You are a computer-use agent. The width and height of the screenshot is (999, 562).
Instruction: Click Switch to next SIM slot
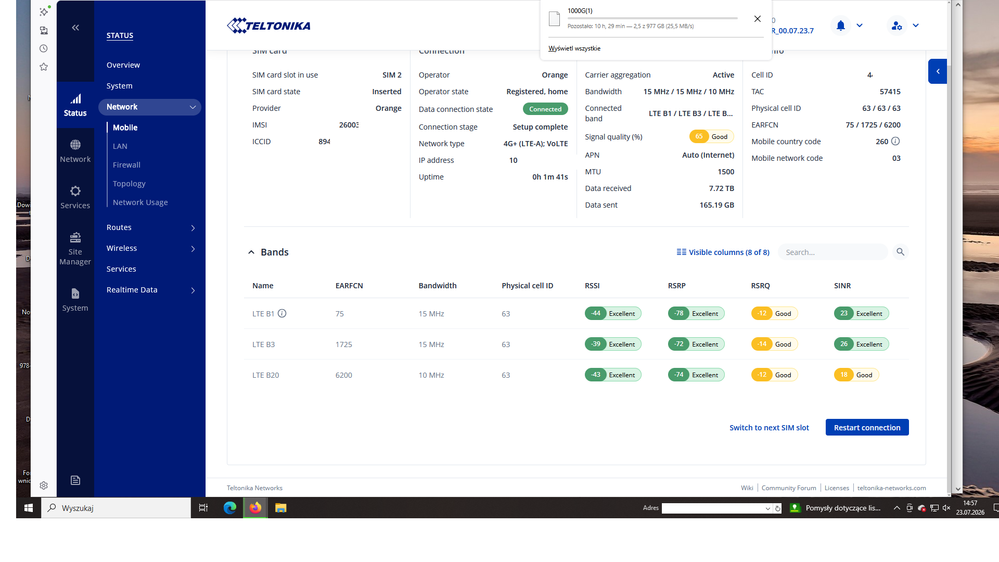769,428
